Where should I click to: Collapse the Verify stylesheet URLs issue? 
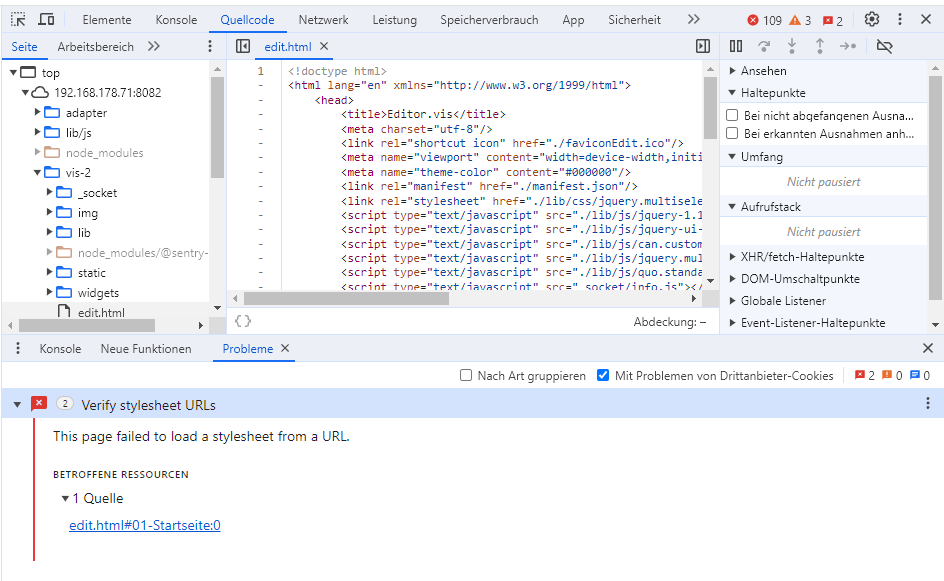tap(17, 405)
